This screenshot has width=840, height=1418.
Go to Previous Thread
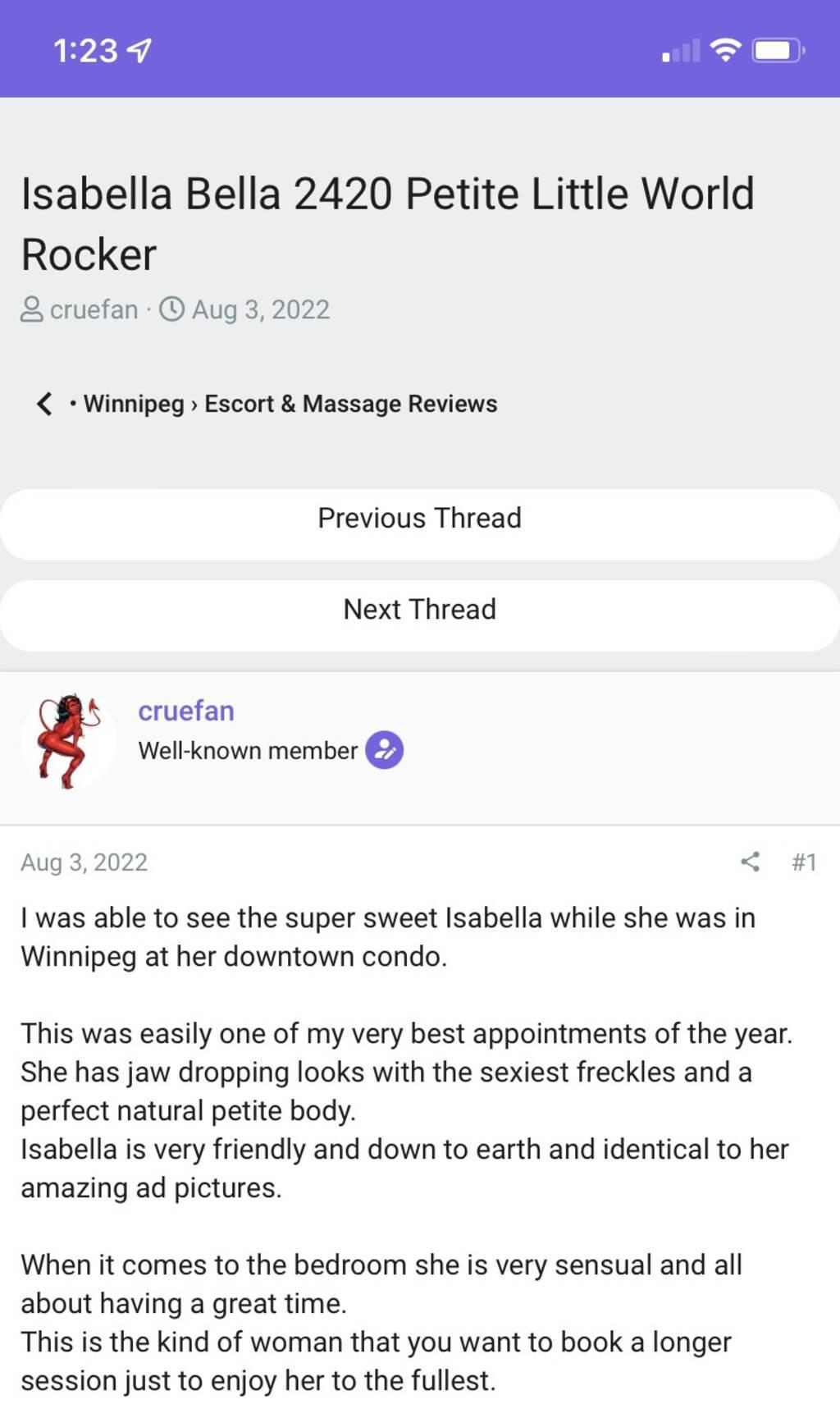coord(419,519)
